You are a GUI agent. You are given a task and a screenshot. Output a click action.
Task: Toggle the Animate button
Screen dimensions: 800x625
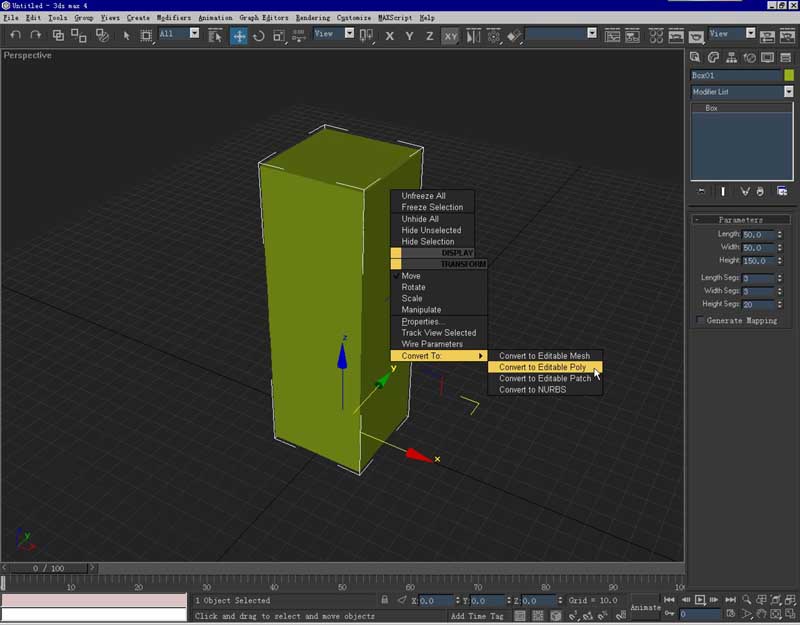[645, 607]
